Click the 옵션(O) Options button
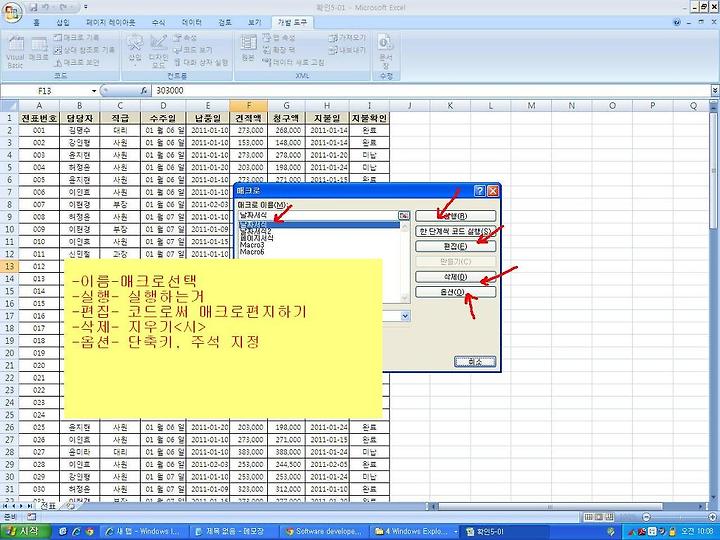 click(456, 292)
